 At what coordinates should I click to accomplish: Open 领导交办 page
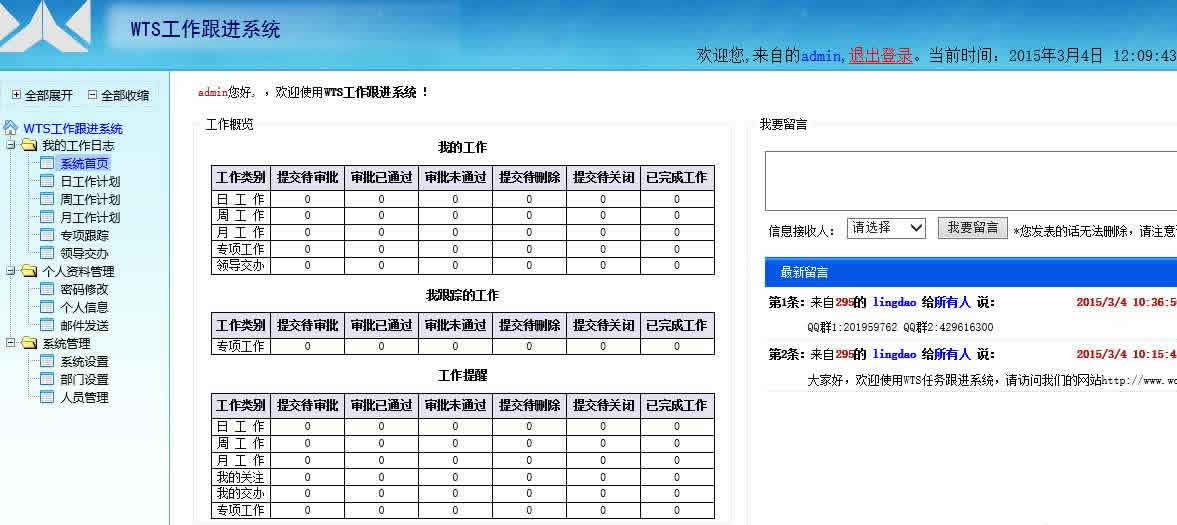(85, 253)
